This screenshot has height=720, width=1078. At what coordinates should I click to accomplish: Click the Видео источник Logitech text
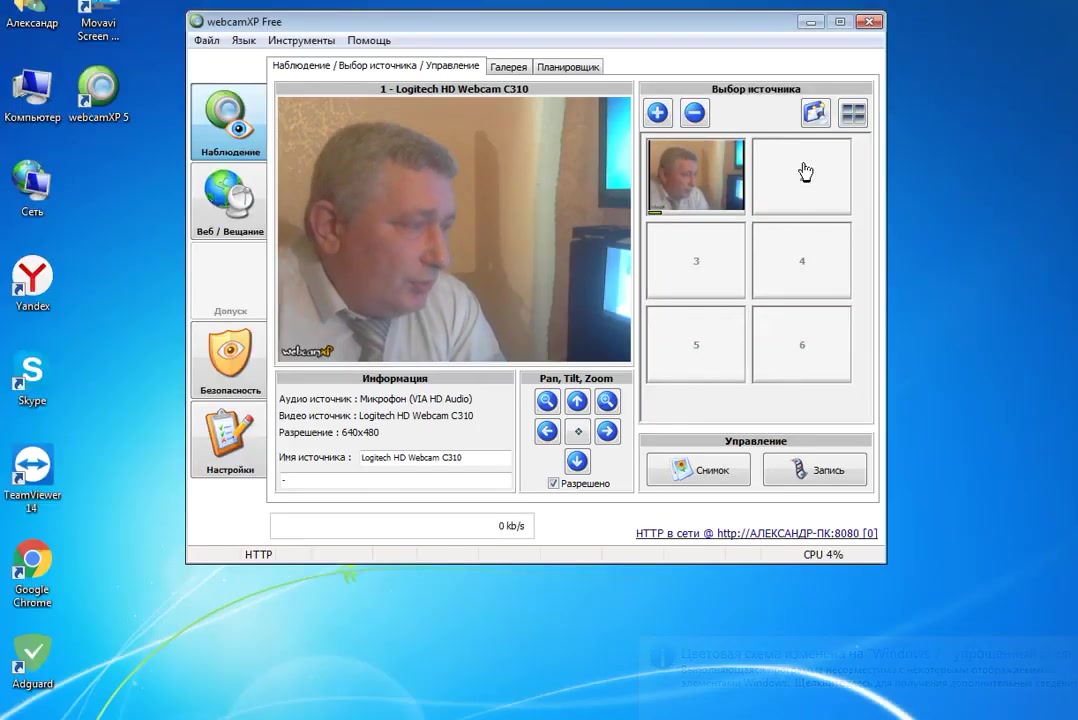coord(376,415)
